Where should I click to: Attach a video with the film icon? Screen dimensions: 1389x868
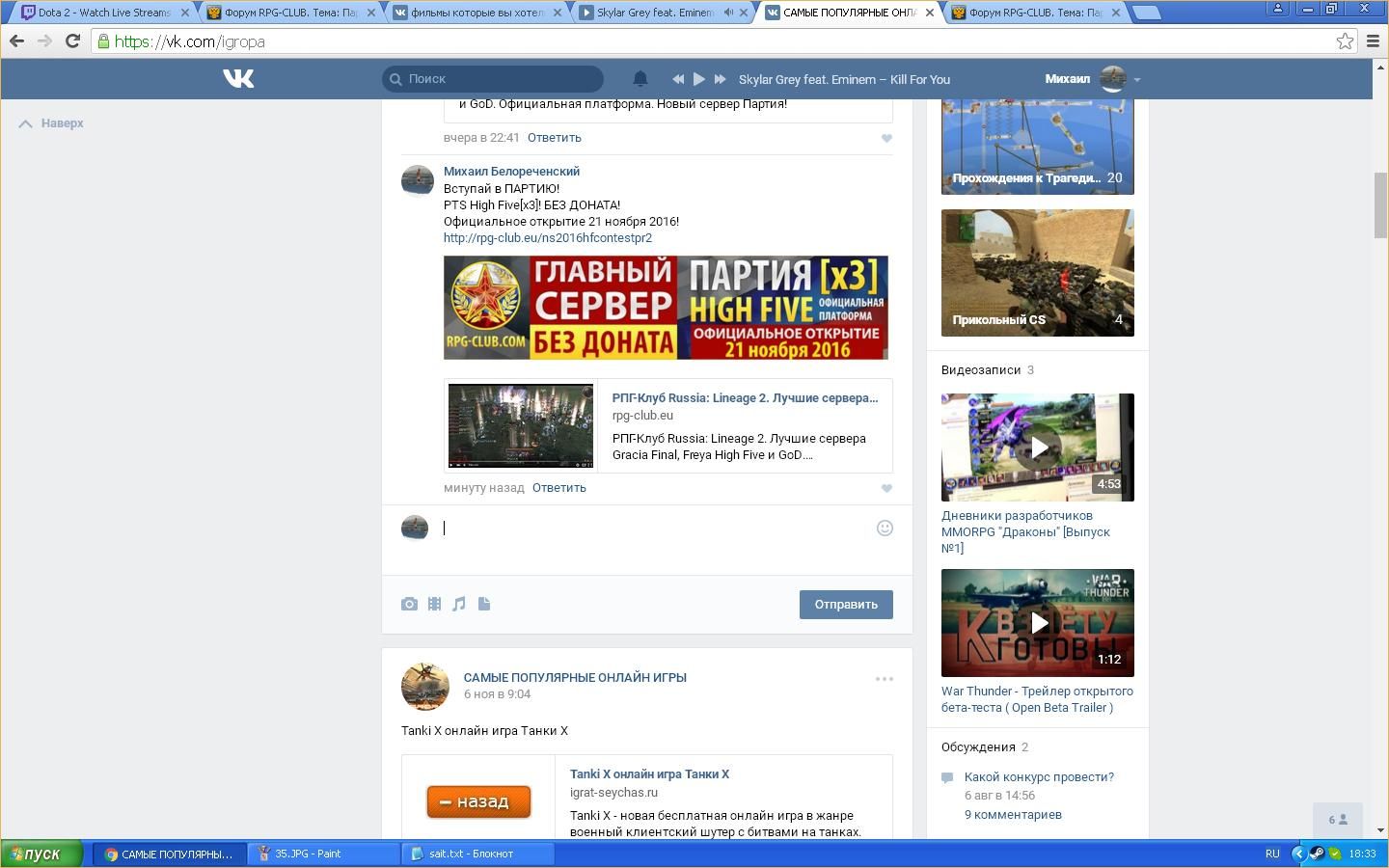point(435,604)
